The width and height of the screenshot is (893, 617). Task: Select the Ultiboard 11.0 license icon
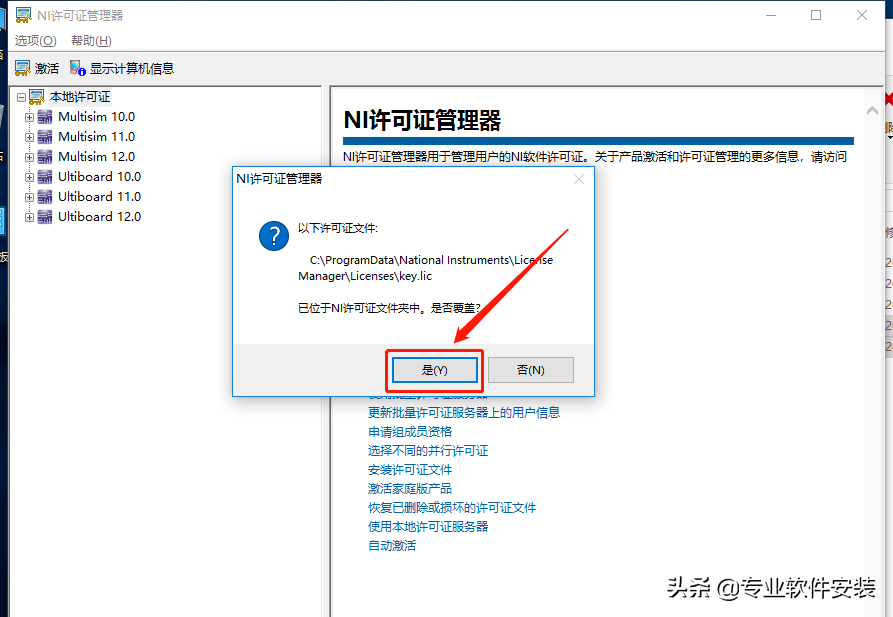point(45,196)
